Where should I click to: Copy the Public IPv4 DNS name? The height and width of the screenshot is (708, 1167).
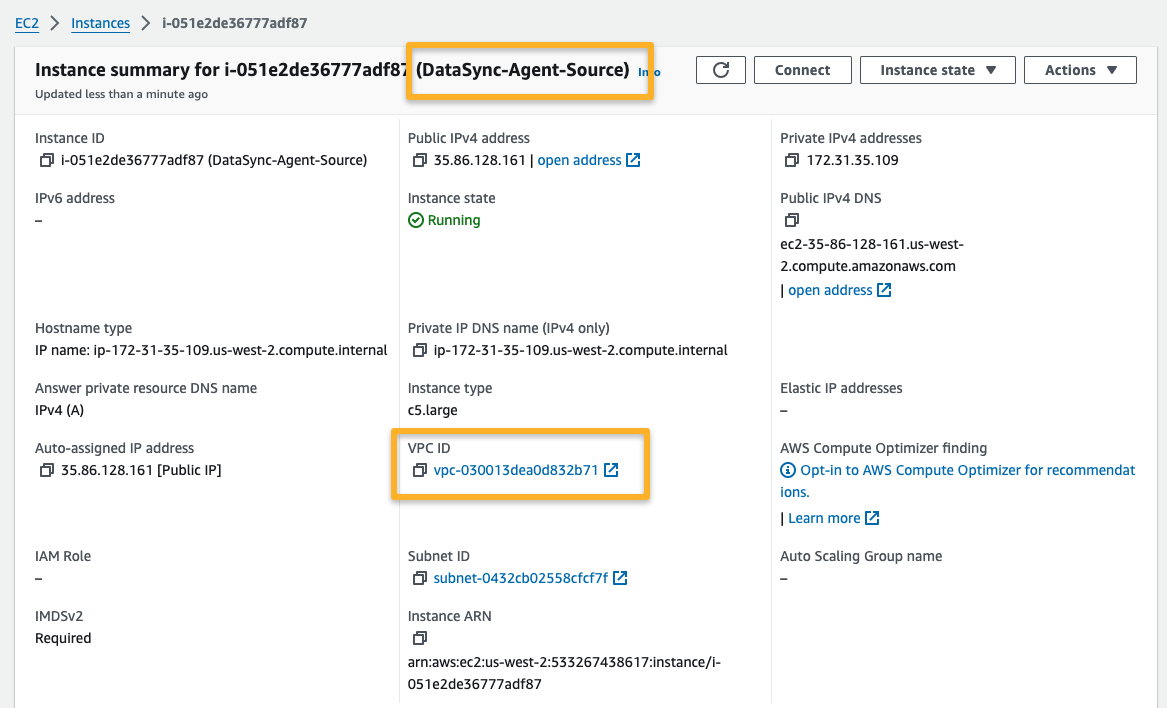tap(792, 220)
